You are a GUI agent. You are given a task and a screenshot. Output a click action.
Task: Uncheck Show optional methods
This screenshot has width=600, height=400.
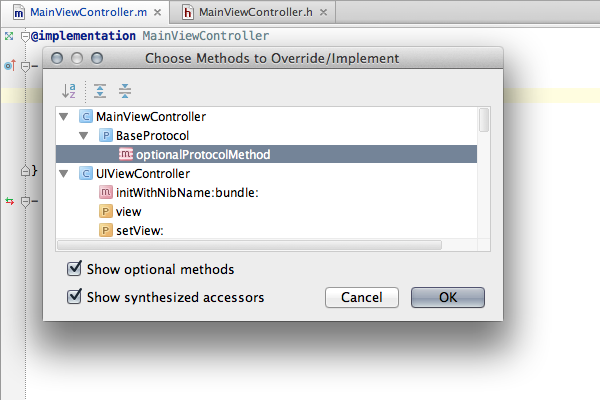[74, 269]
